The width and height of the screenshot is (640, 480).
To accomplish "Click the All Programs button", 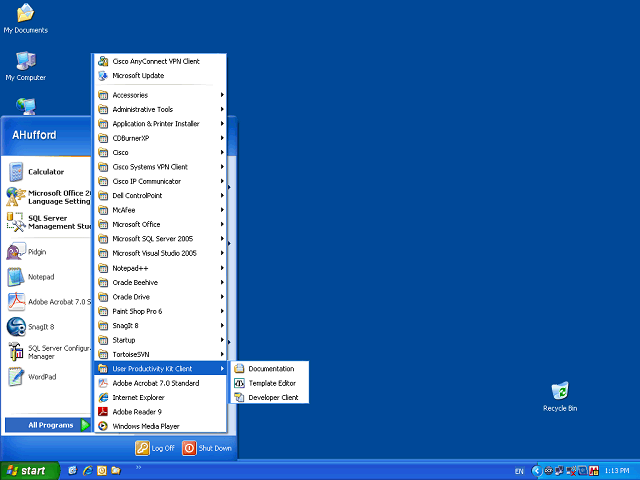I will pyautogui.click(x=47, y=425).
